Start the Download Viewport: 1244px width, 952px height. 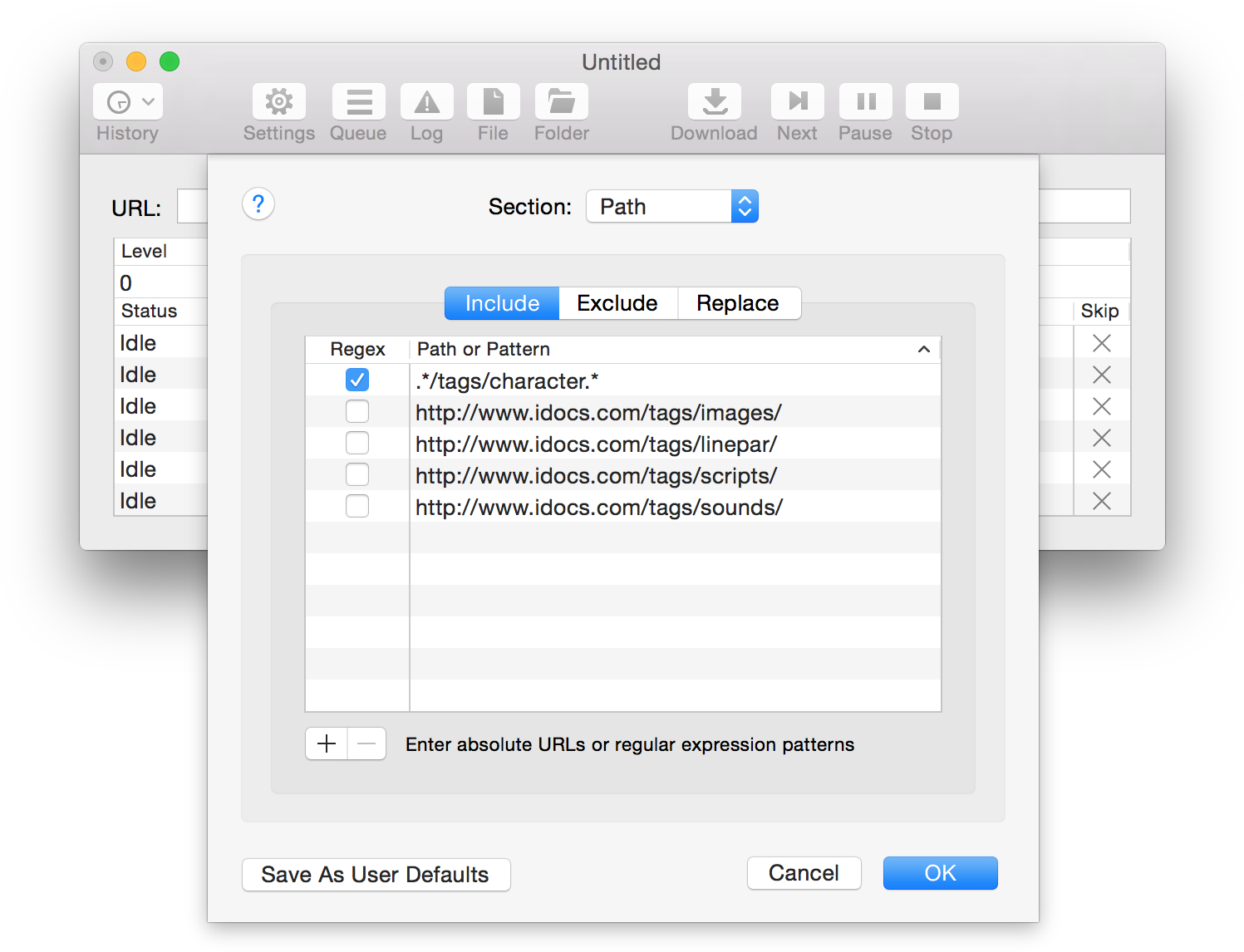(714, 101)
